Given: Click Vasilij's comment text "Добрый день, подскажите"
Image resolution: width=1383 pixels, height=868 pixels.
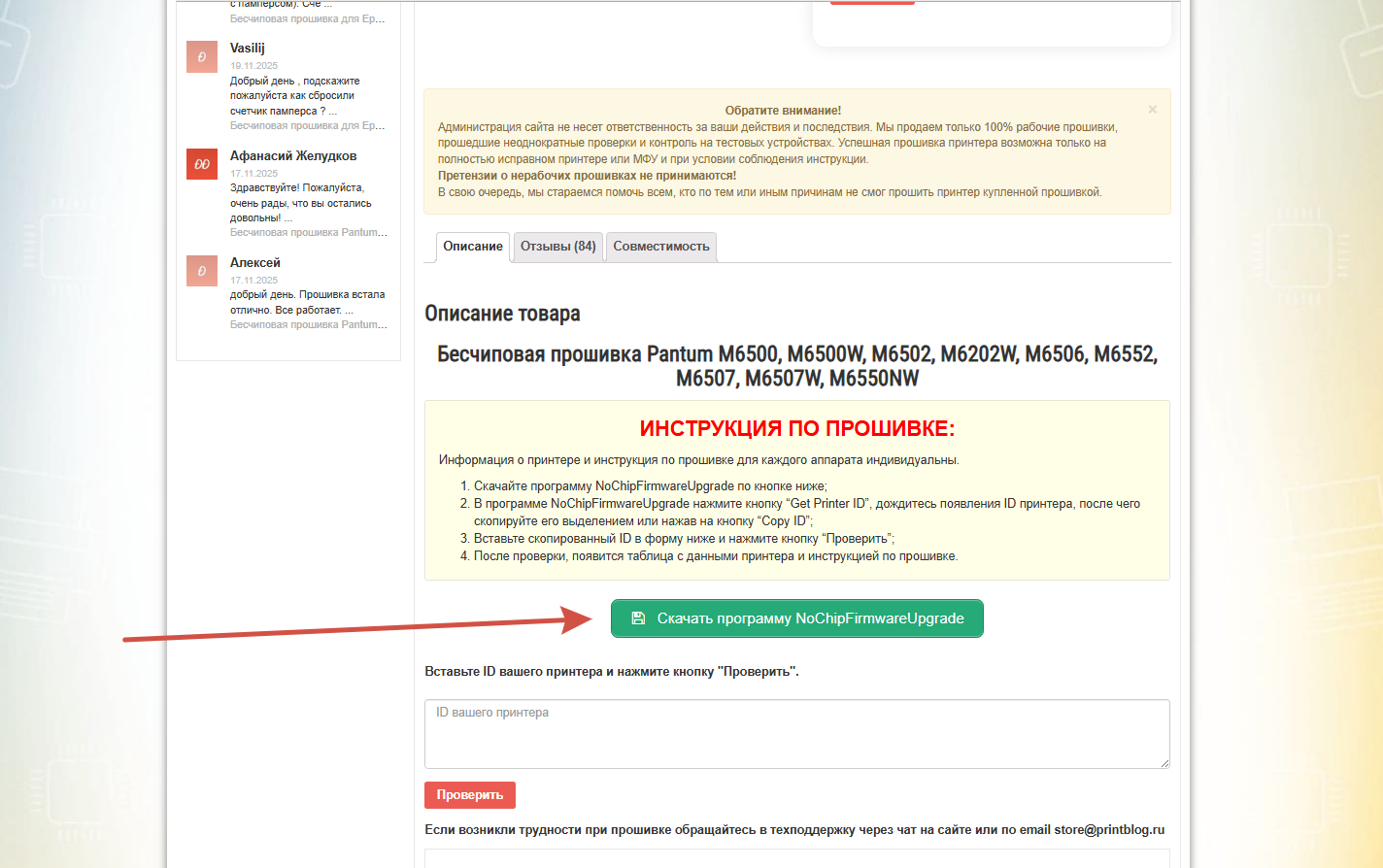Looking at the screenshot, I should point(294,82).
